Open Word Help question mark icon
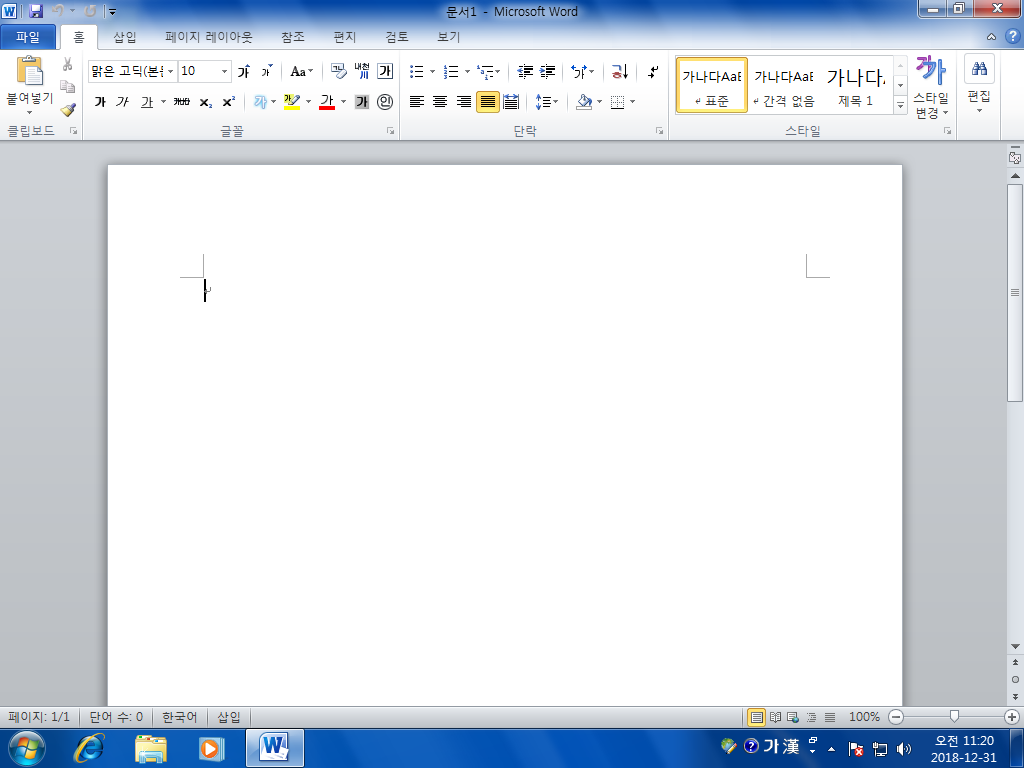Viewport: 1024px width, 768px height. click(1012, 37)
